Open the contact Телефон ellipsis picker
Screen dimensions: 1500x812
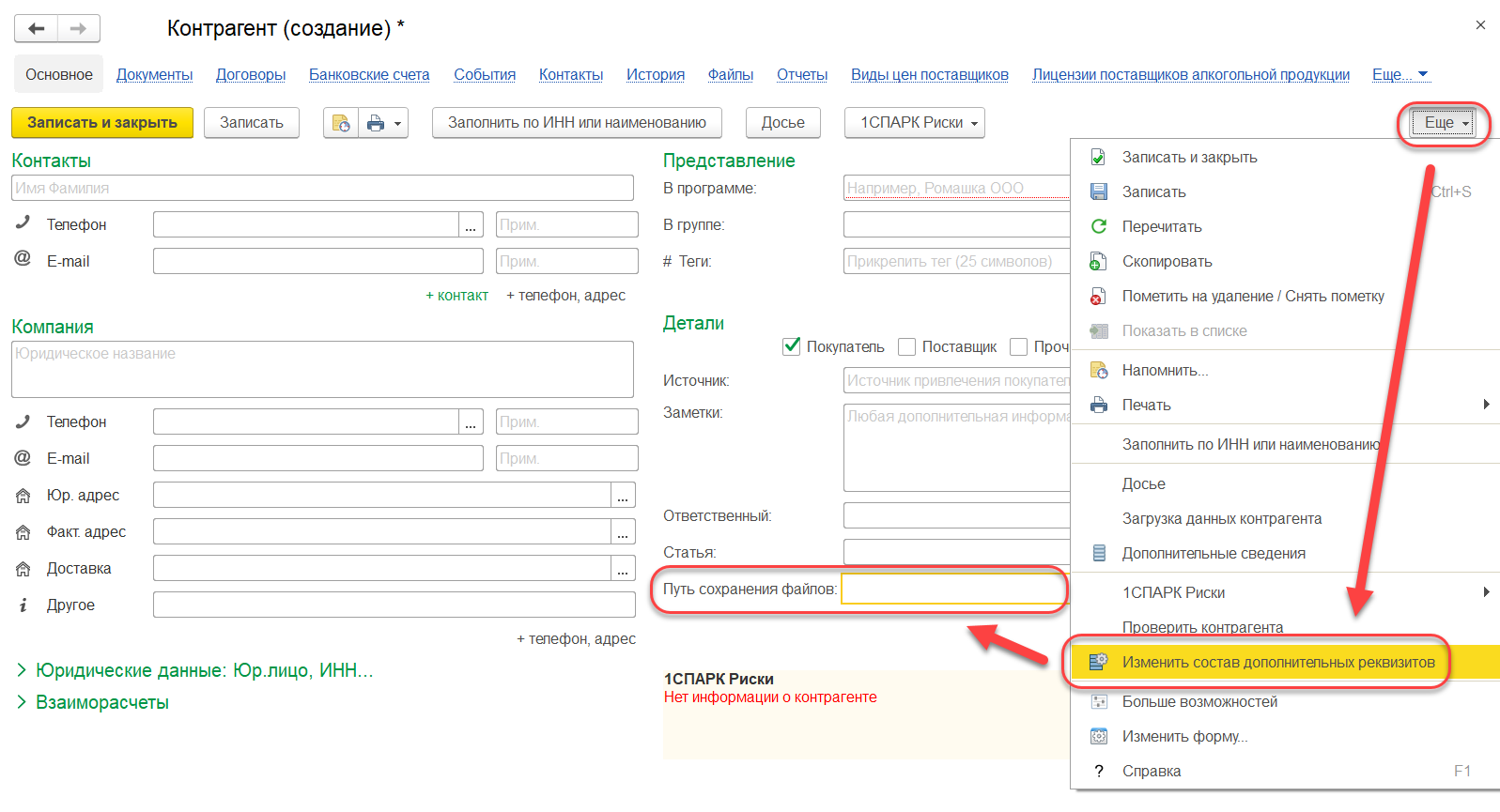[x=471, y=224]
